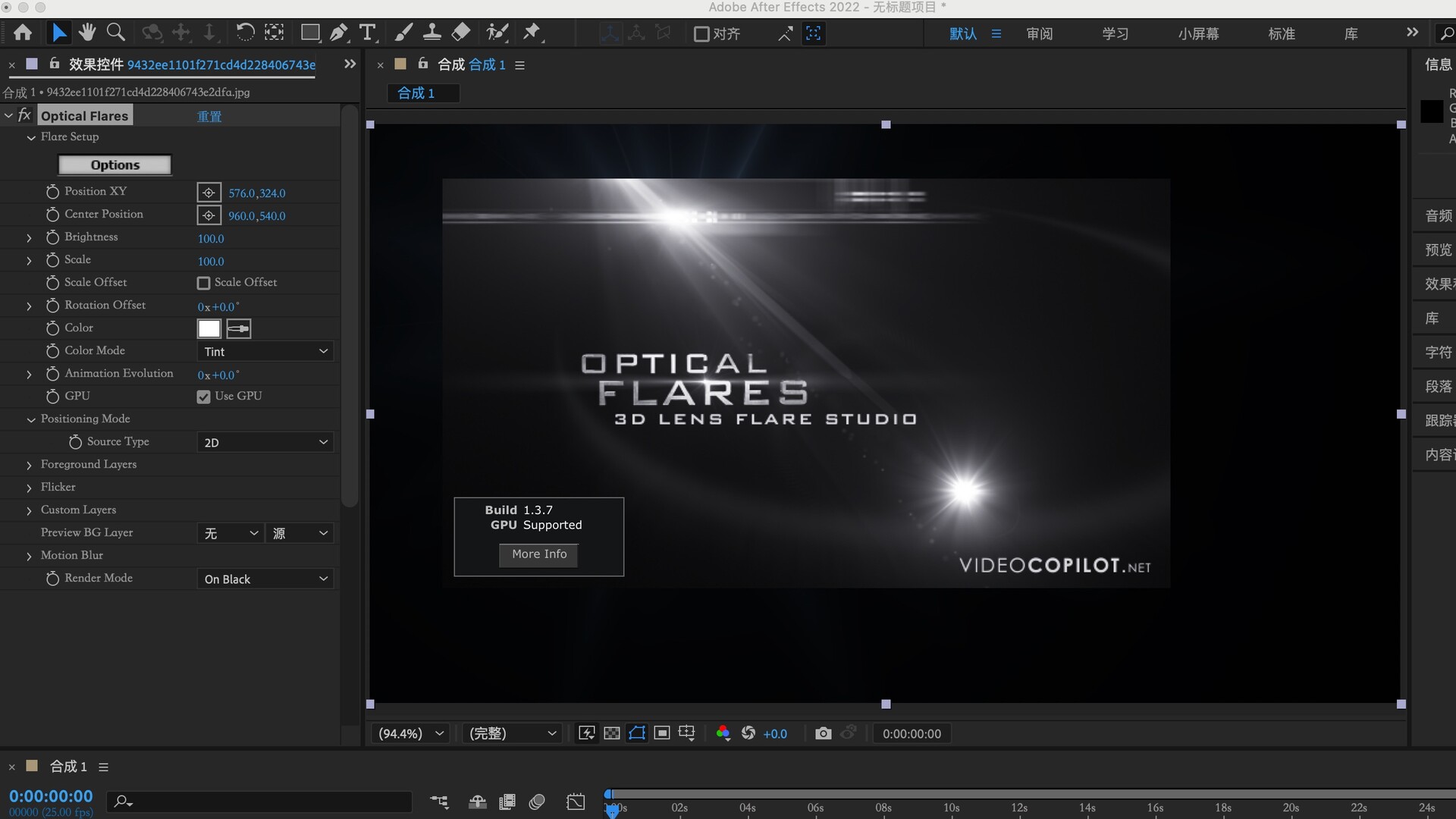Select the Roto Brush tool
Image resolution: width=1456 pixels, height=819 pixels.
(497, 33)
